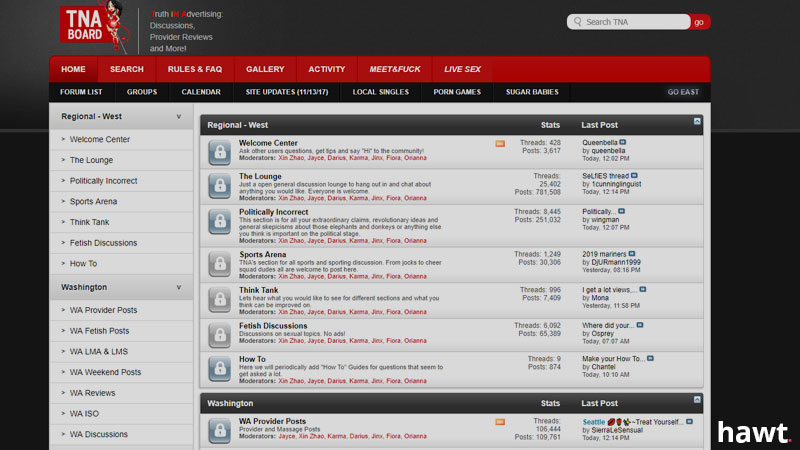
Task: Collapse the Regional - West sidebar section
Action: (179, 117)
